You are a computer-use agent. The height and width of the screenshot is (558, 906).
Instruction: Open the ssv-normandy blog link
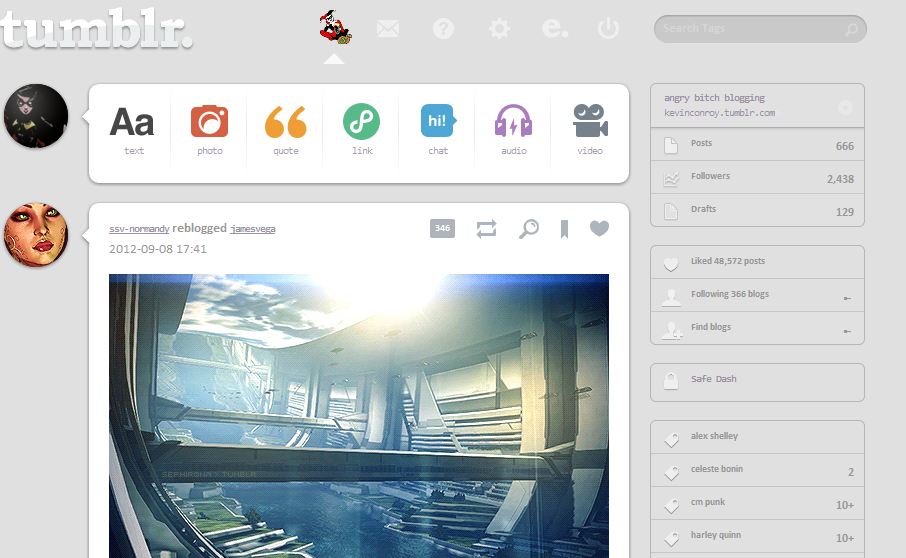(x=139, y=229)
